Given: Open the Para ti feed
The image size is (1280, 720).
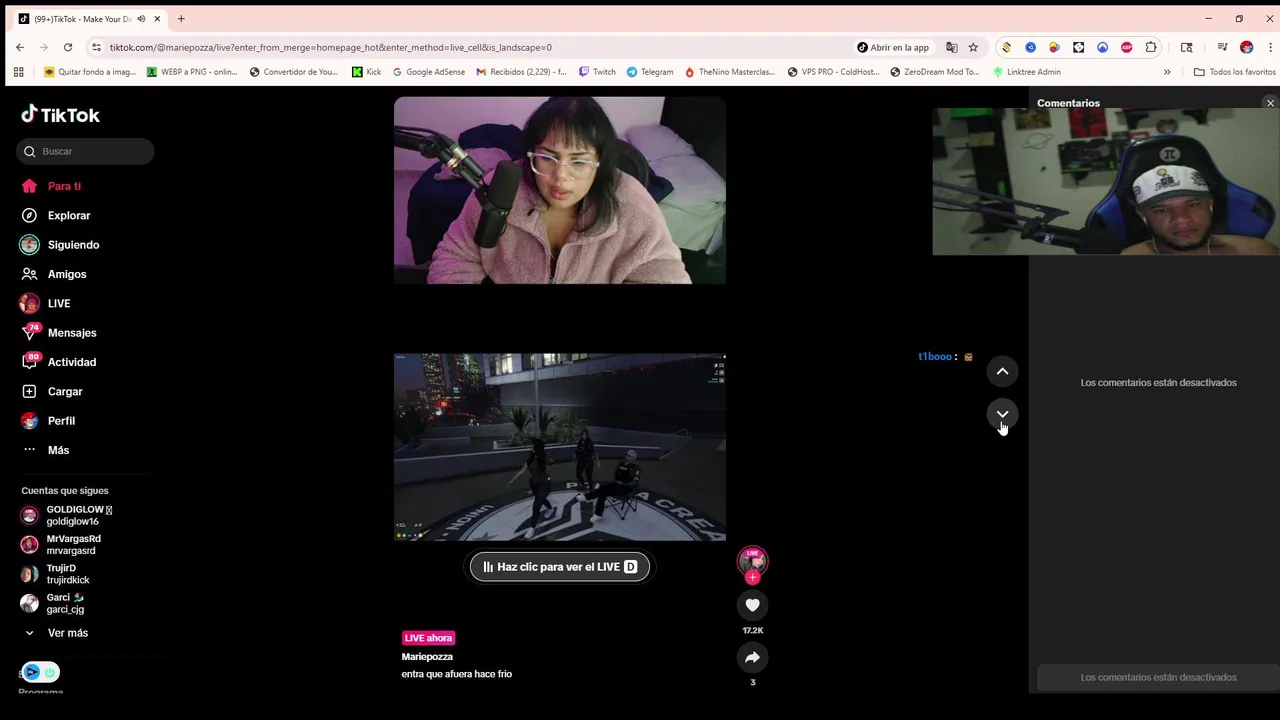Looking at the screenshot, I should 51,186.
